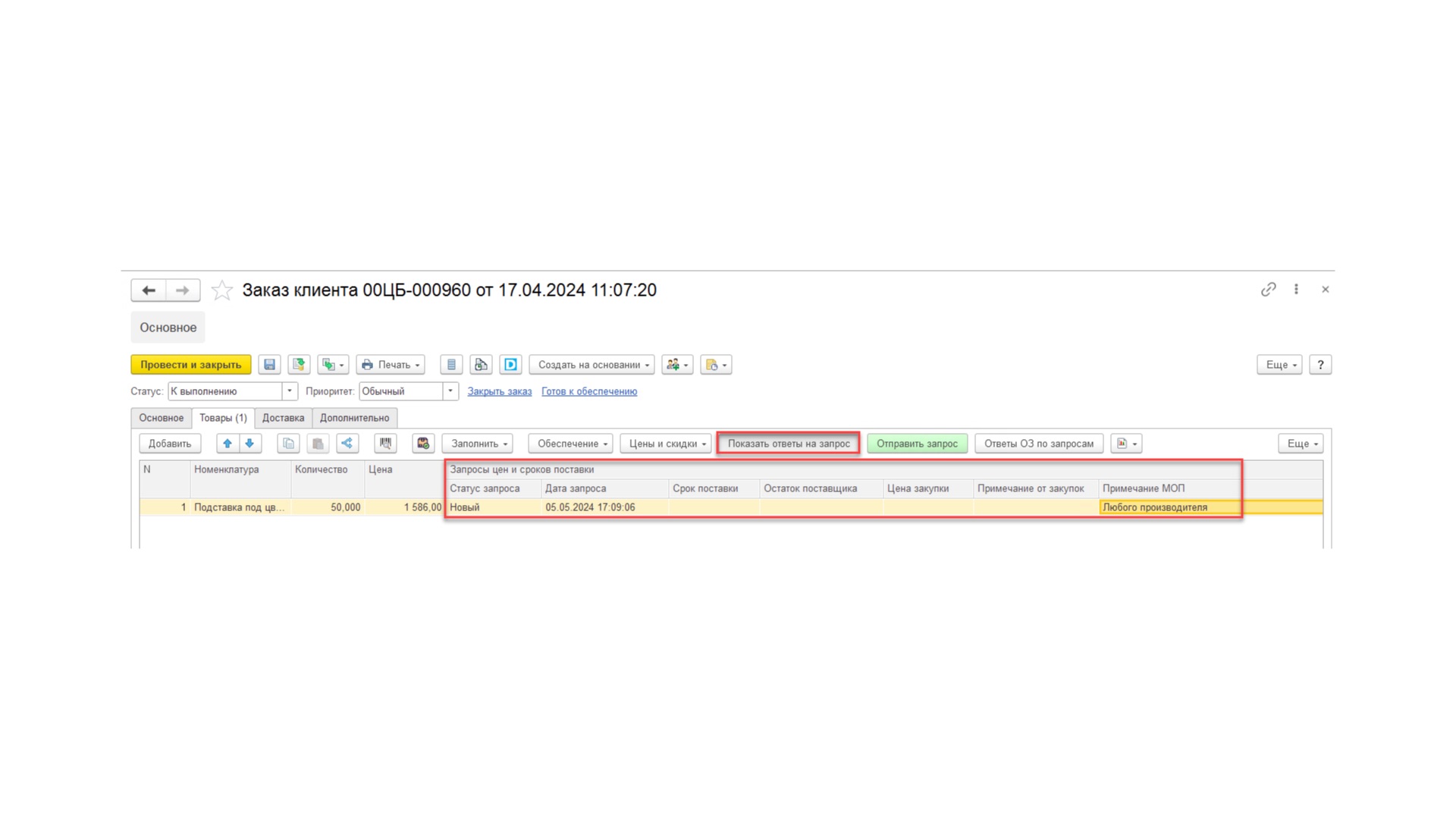Click the Статус field К выполнению
The image size is (1456, 819).
[x=225, y=391]
